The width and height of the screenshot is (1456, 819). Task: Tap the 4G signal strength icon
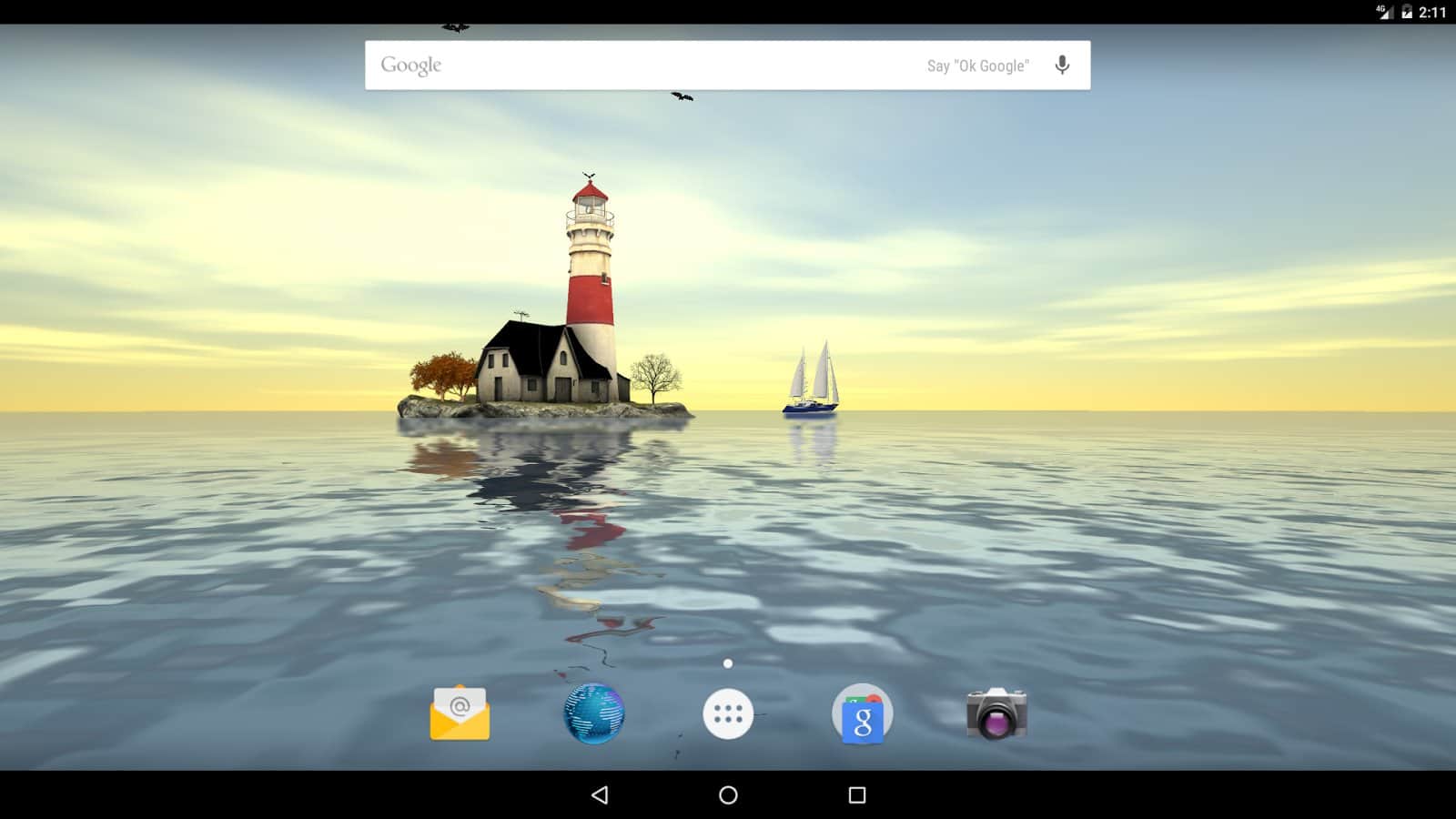[x=1384, y=12]
